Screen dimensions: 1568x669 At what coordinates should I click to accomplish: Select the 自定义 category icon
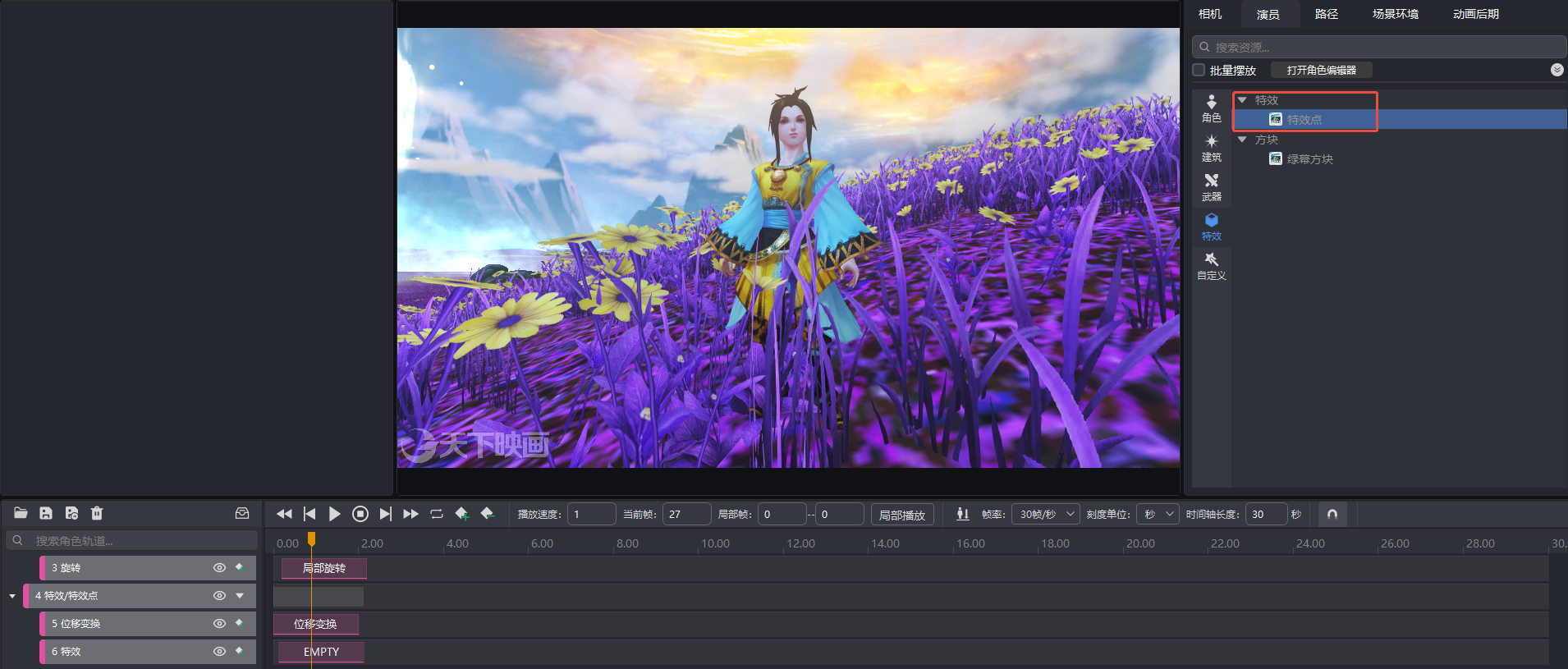[1212, 267]
